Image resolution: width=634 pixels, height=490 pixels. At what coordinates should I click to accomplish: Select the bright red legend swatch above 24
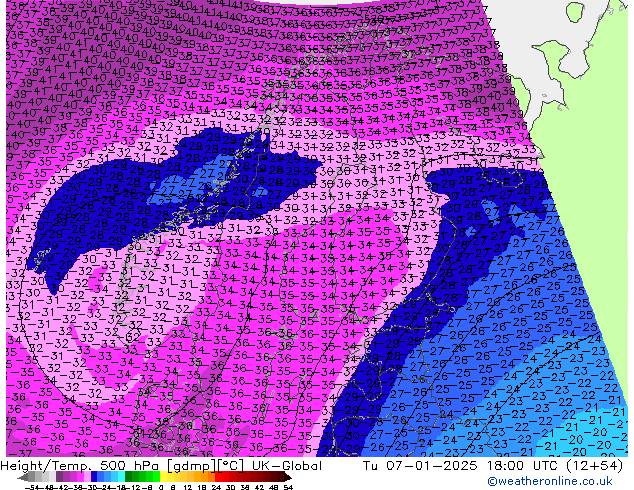[219, 477]
